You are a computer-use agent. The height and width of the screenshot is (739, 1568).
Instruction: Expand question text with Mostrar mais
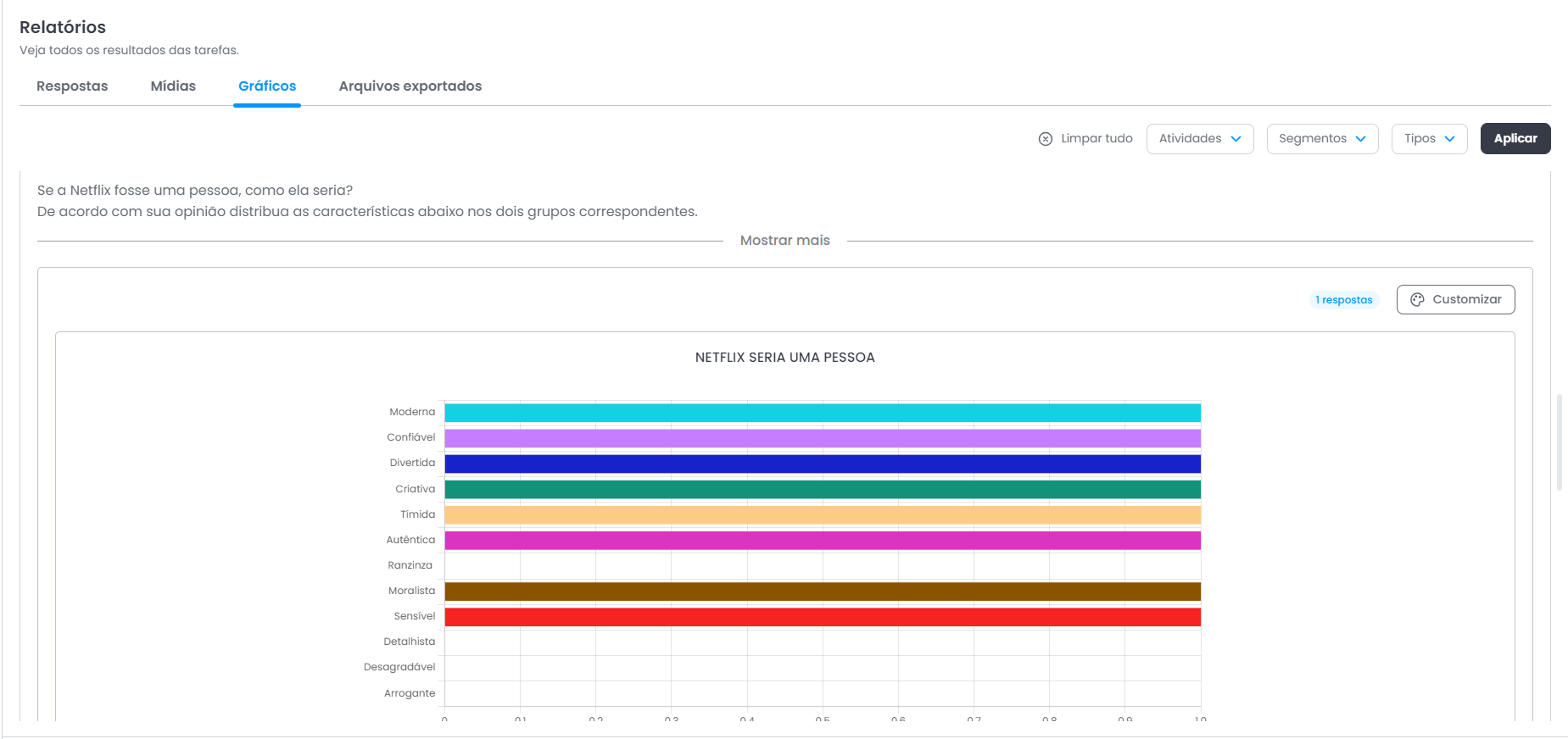click(785, 241)
